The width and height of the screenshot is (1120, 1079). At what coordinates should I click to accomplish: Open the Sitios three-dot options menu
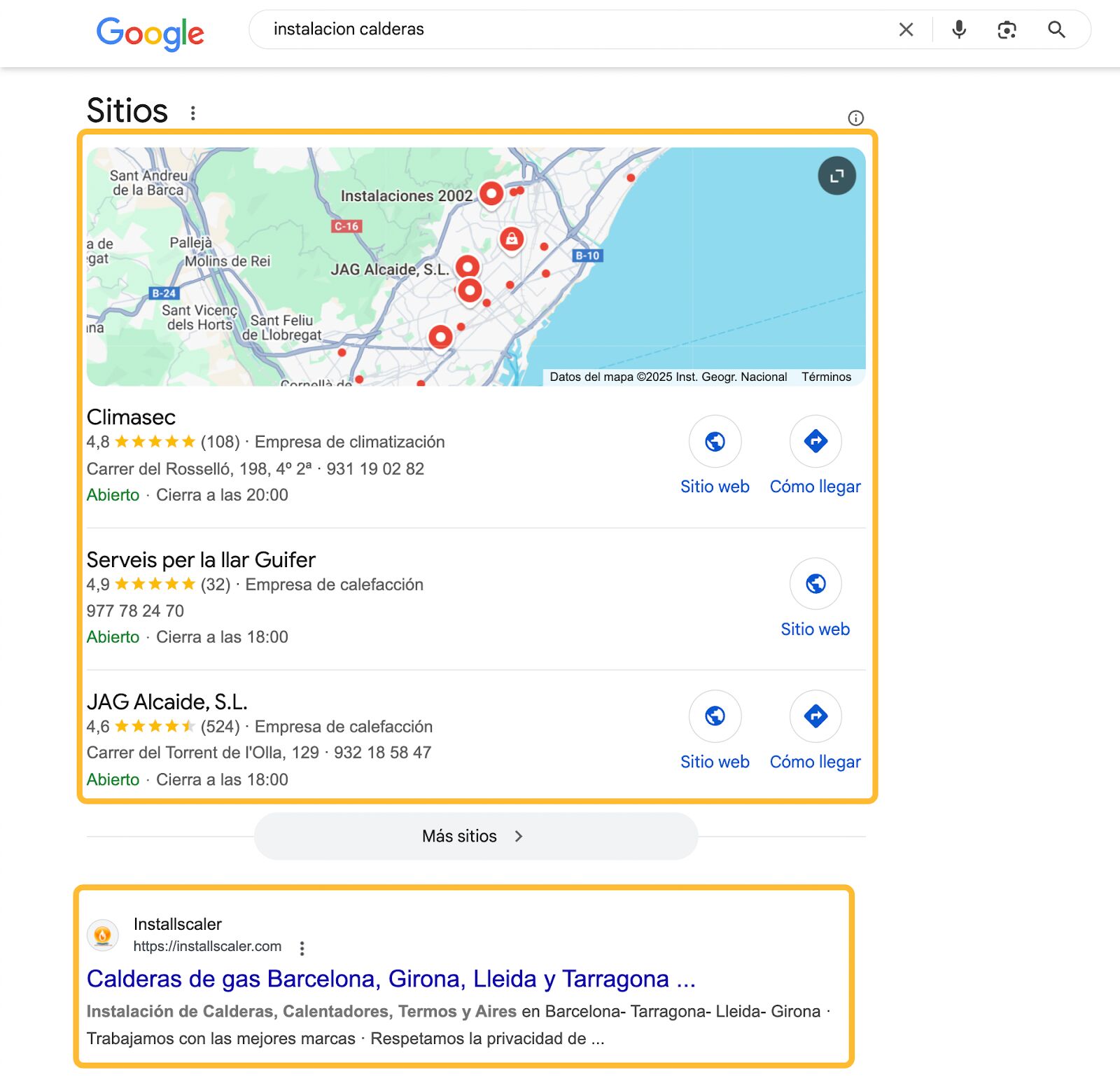[193, 113]
